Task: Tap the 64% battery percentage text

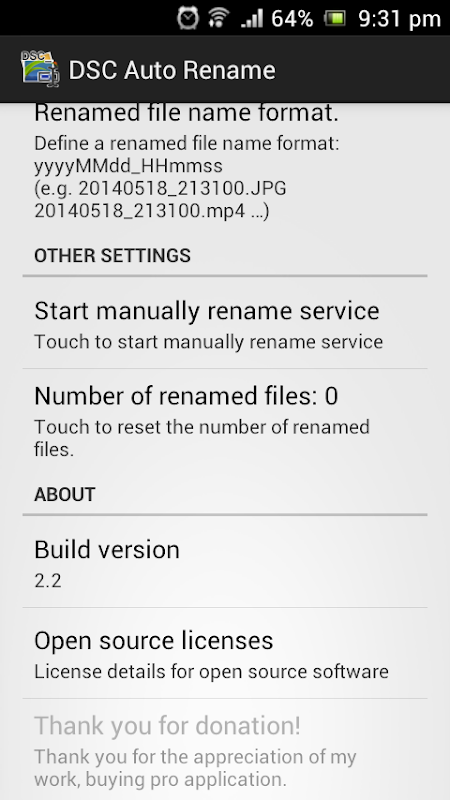Action: click(x=292, y=19)
